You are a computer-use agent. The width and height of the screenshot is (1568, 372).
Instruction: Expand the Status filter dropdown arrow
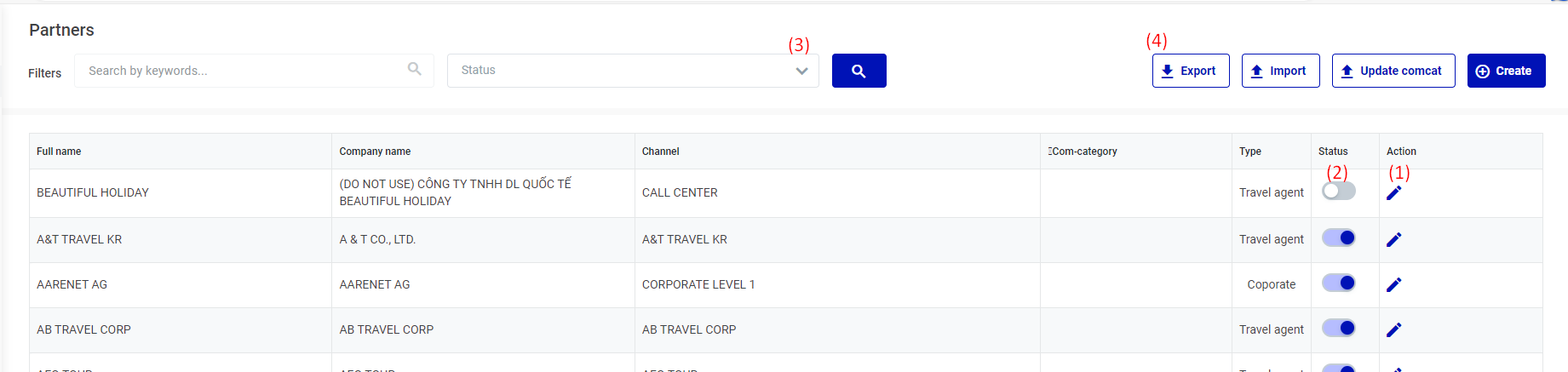[x=801, y=71]
